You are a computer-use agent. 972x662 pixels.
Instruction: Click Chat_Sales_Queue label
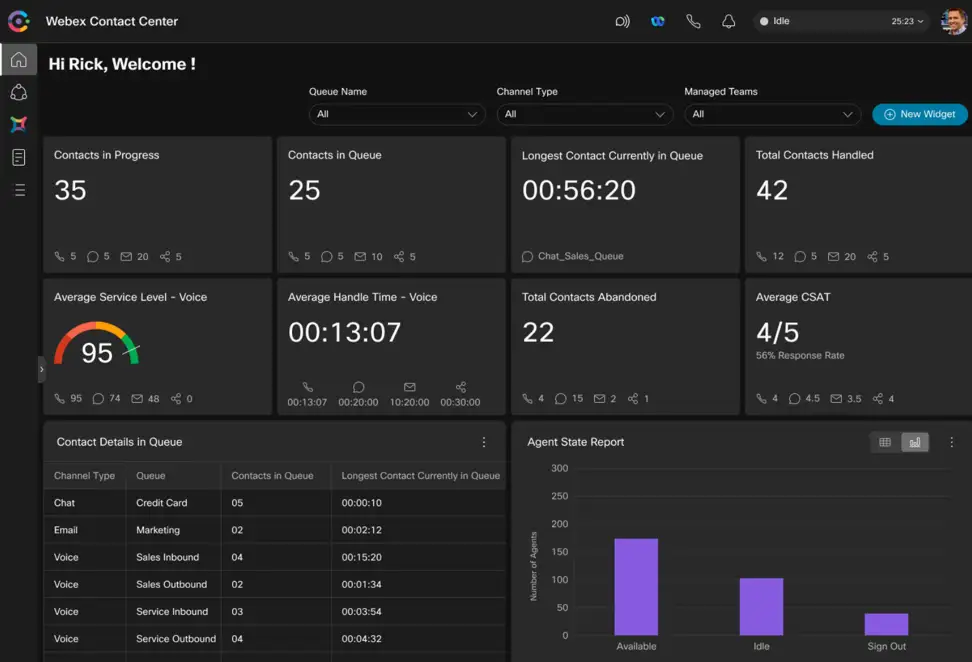581,256
